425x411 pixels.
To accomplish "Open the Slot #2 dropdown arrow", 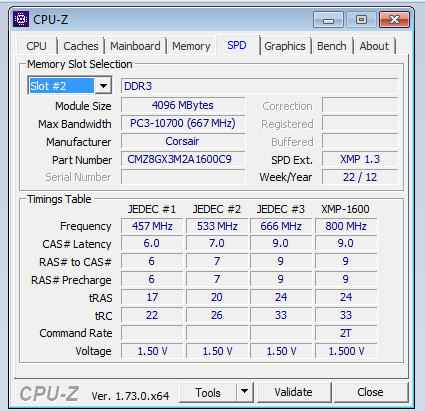I will click(x=103, y=86).
